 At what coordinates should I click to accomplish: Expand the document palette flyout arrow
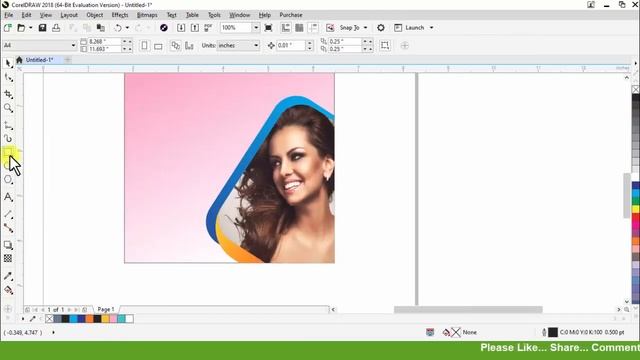[x=23, y=318]
